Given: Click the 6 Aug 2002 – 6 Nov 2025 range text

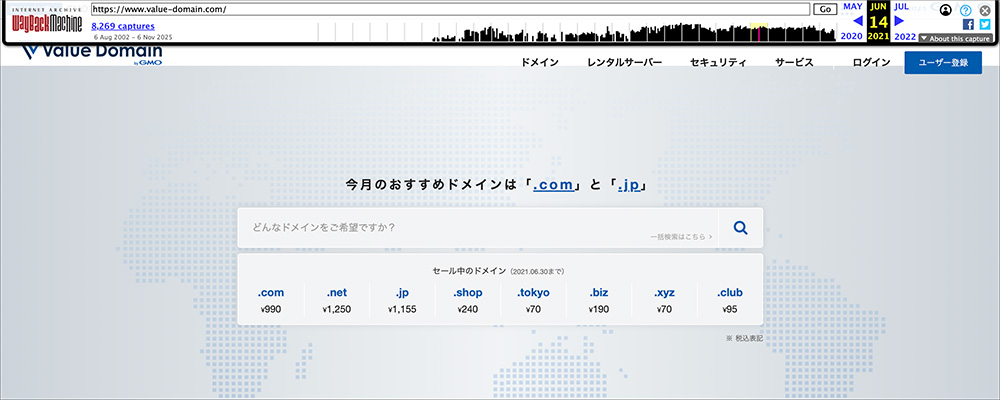Looking at the screenshot, I should tap(133, 37).
